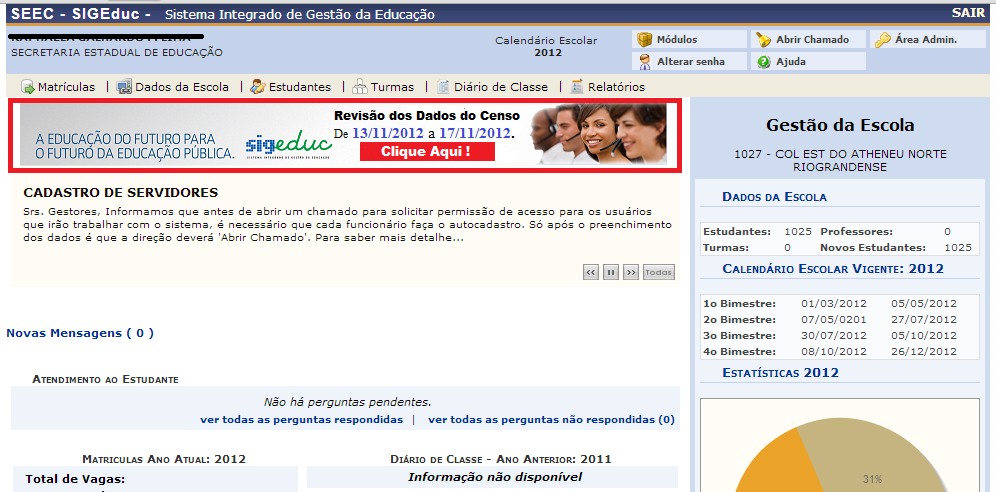Click Calendário Escolar 2012 in header
Viewport: 996px width, 492px height.
point(546,46)
